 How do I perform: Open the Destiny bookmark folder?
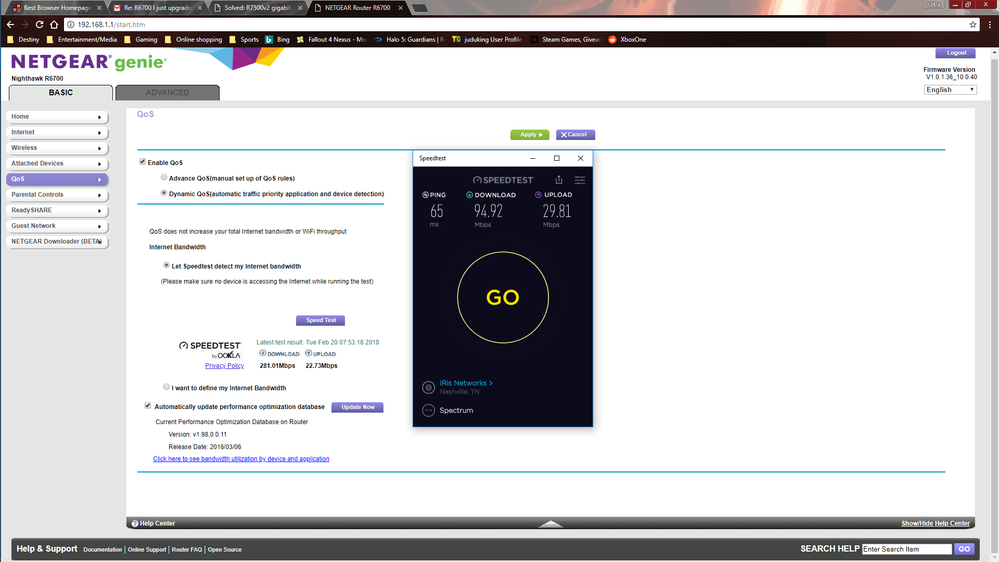tap(24, 40)
